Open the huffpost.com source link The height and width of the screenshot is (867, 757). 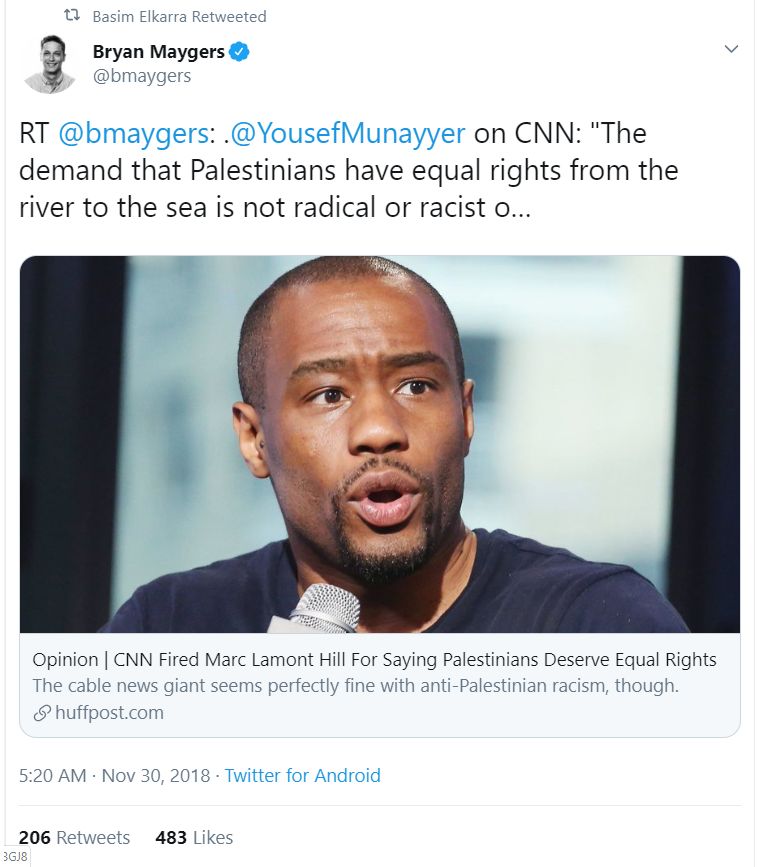click(x=110, y=713)
